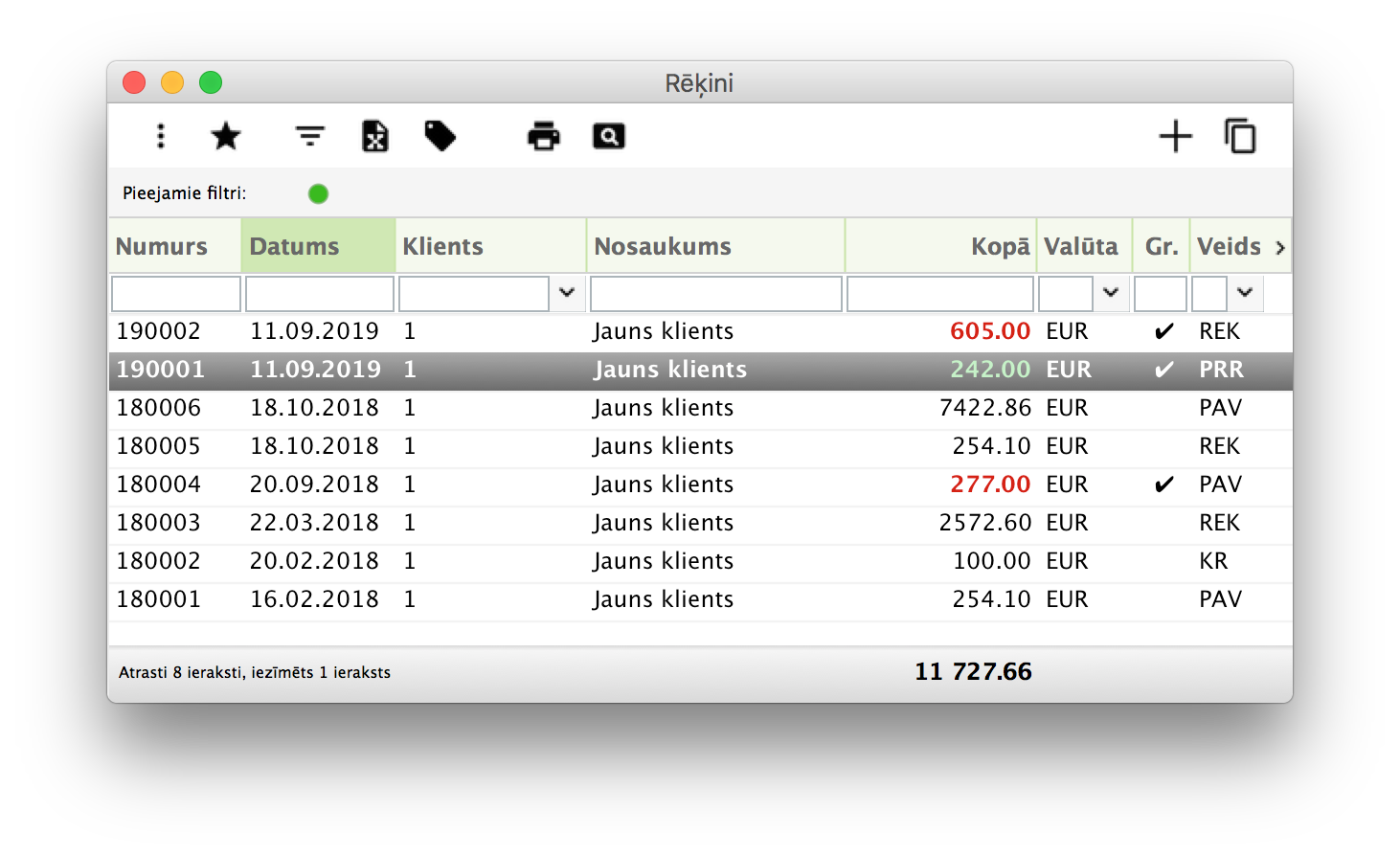
Task: Open the filter icon in the toolbar
Action: [308, 136]
